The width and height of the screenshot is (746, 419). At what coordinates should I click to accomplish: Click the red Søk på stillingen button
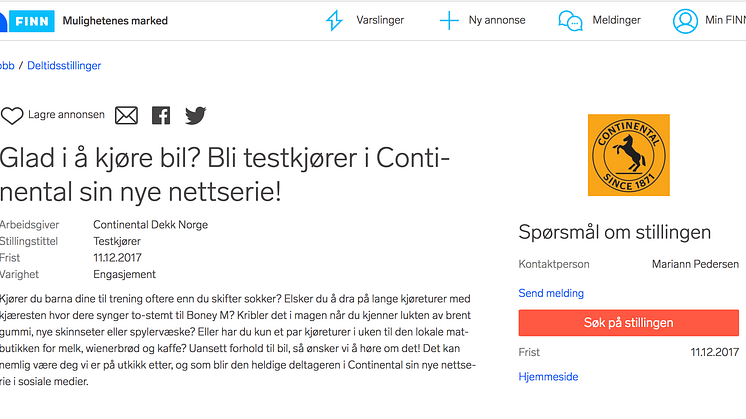click(x=628, y=323)
